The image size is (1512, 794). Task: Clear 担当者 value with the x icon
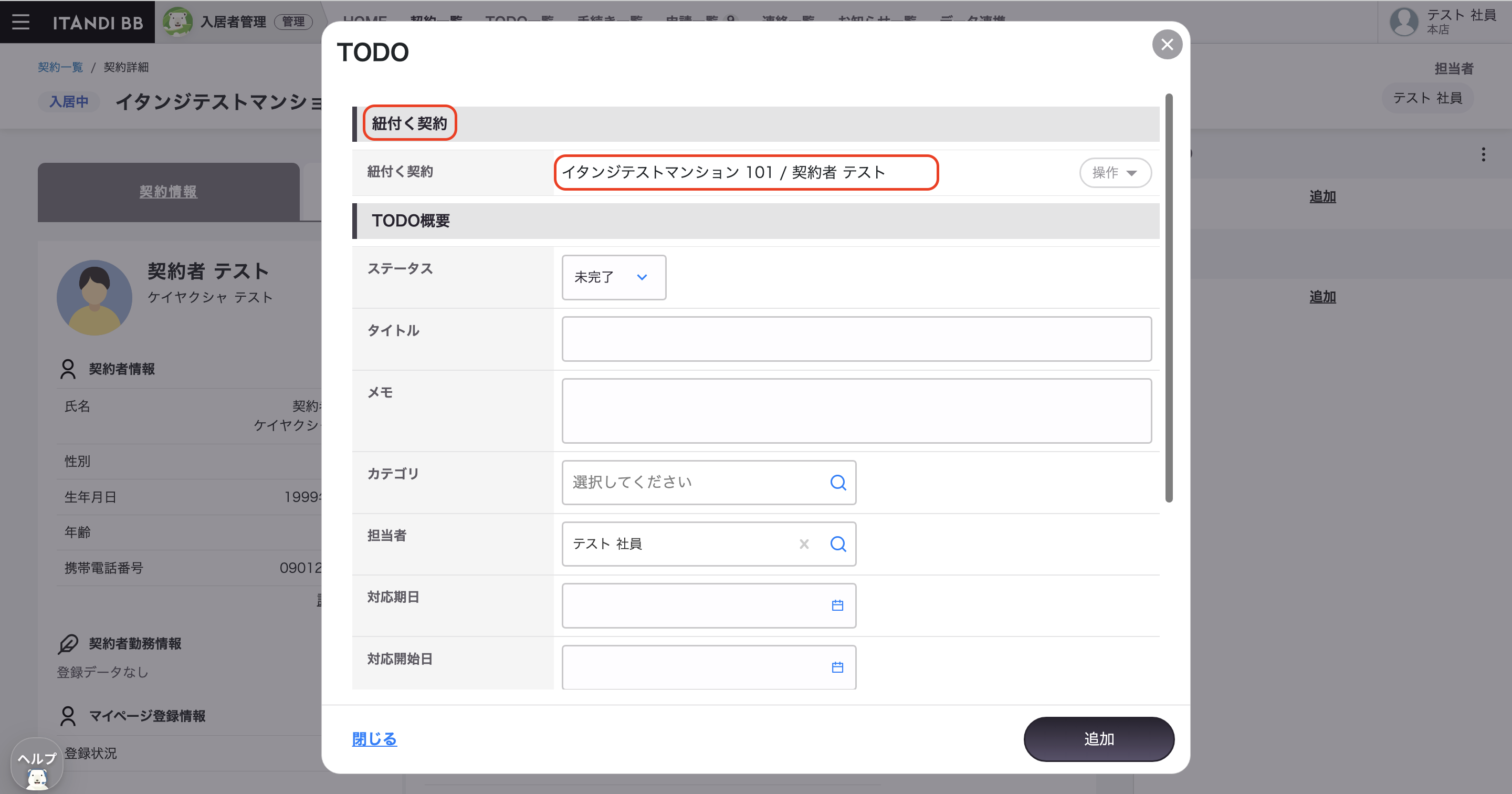[804, 545]
